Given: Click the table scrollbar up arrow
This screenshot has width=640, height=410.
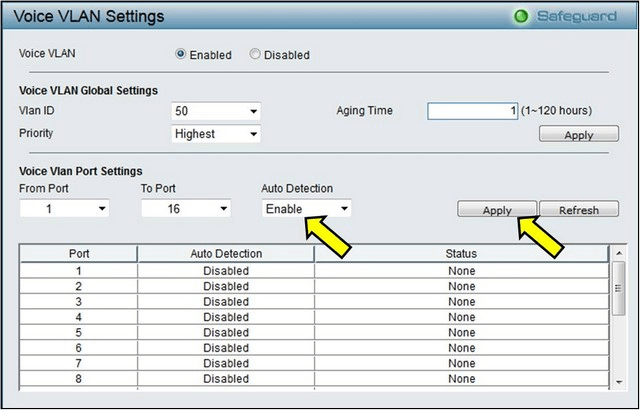Looking at the screenshot, I should pos(619,253).
